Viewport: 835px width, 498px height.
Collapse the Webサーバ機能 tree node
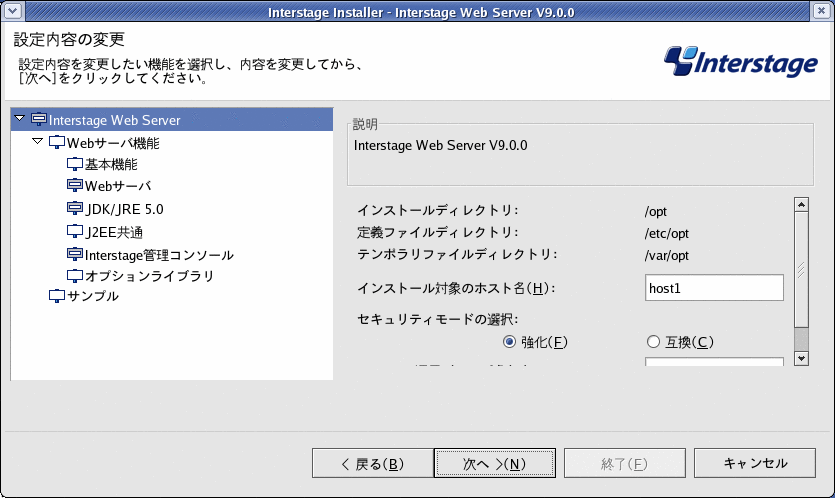pos(37,141)
